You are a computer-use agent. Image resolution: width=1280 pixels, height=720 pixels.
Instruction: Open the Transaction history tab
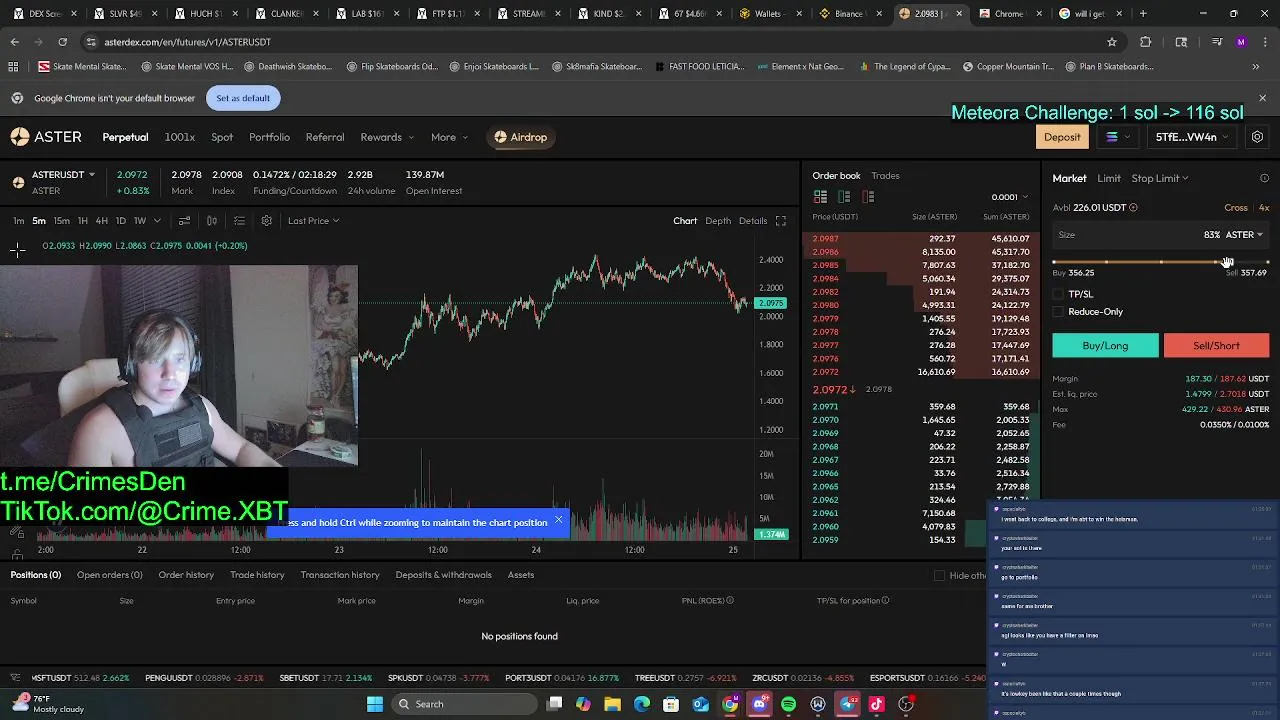click(x=340, y=575)
